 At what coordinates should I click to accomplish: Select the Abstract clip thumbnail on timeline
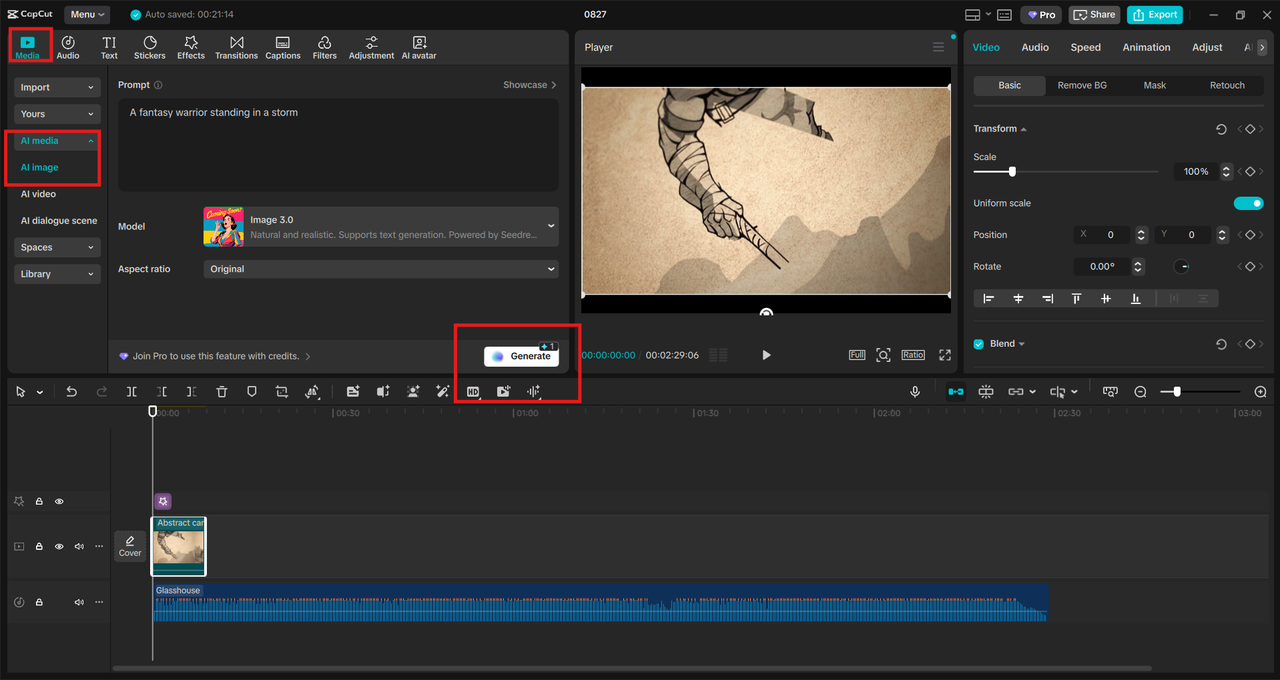(x=179, y=547)
